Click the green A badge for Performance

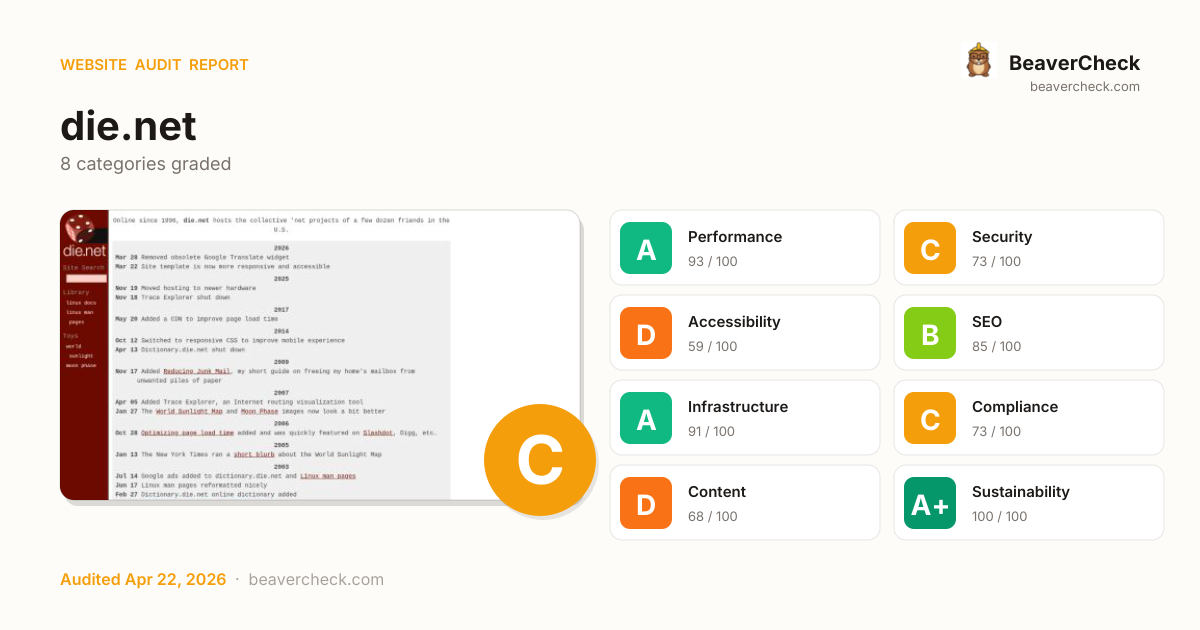(646, 248)
